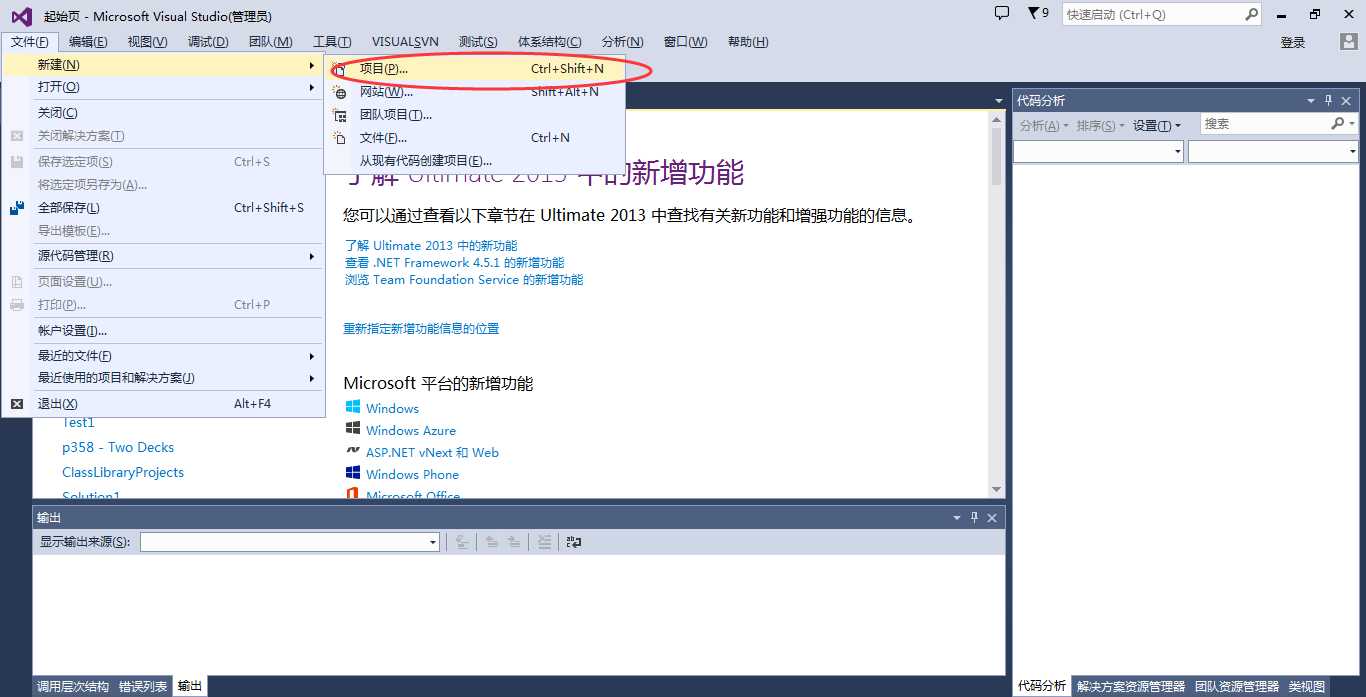Choose 从现有代码创建项目(E)...
This screenshot has height=697, width=1366.
[x=475, y=161]
